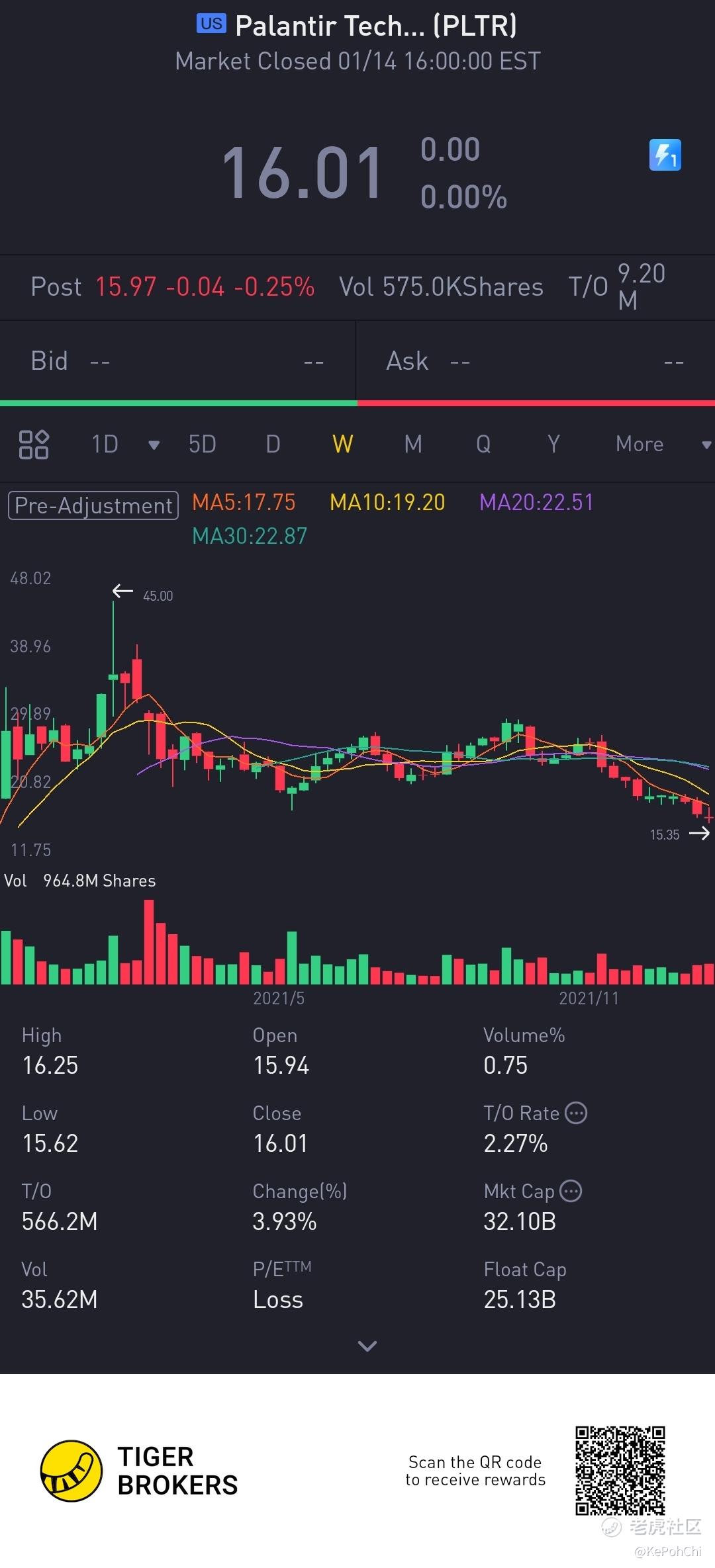Tap the Market Closed status line
The height and width of the screenshot is (1568, 715).
358,62
